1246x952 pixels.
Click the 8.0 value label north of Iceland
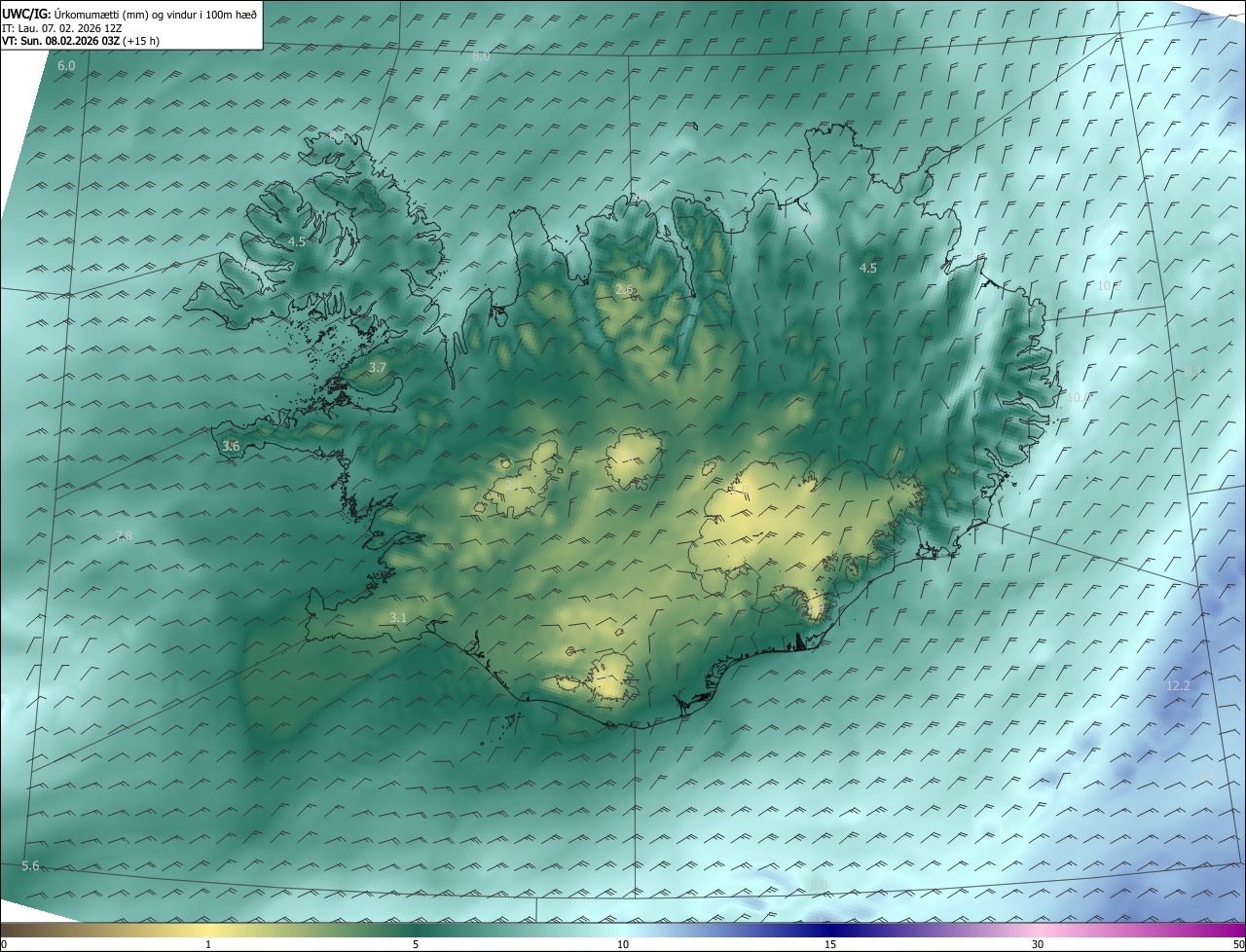pos(481,56)
